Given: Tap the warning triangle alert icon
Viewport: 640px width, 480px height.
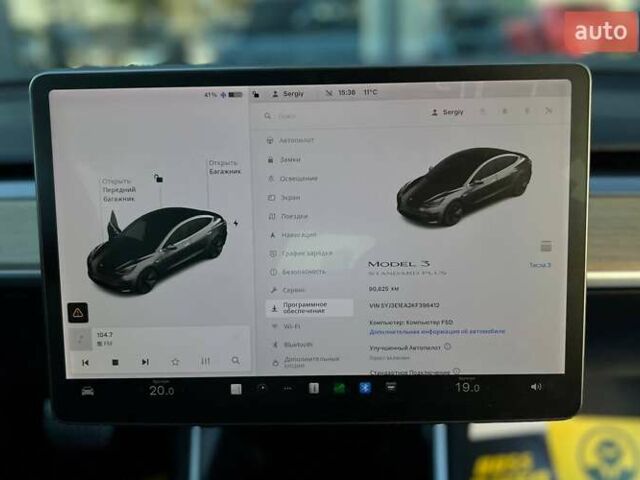Looking at the screenshot, I should click(78, 313).
